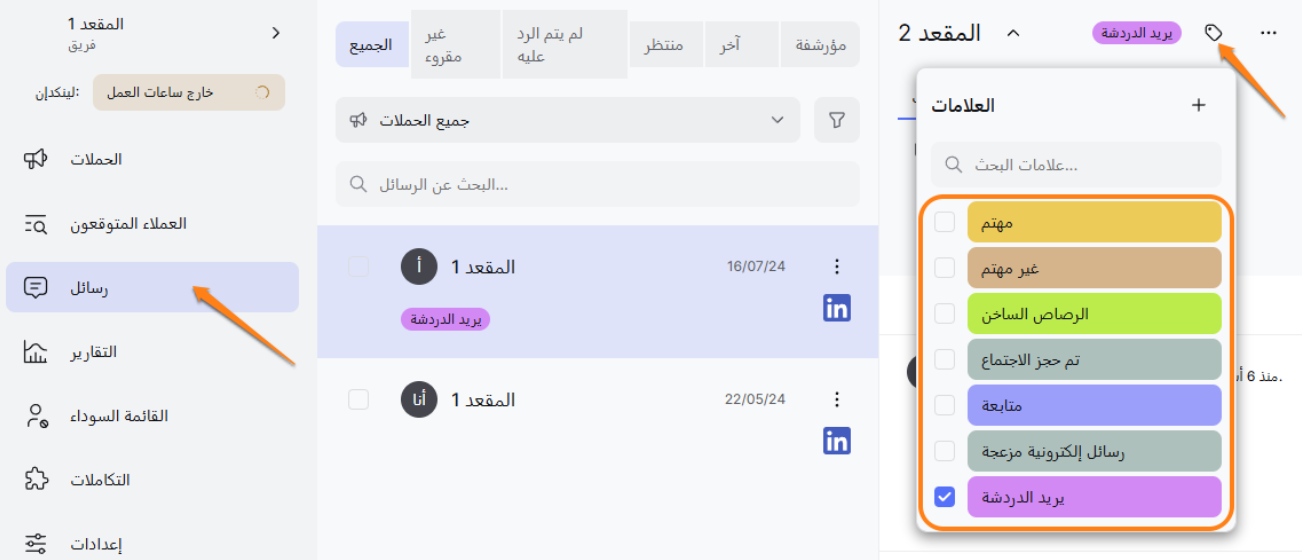Click the filter funnel icon
Image resolution: width=1302 pixels, height=560 pixels.
point(837,120)
